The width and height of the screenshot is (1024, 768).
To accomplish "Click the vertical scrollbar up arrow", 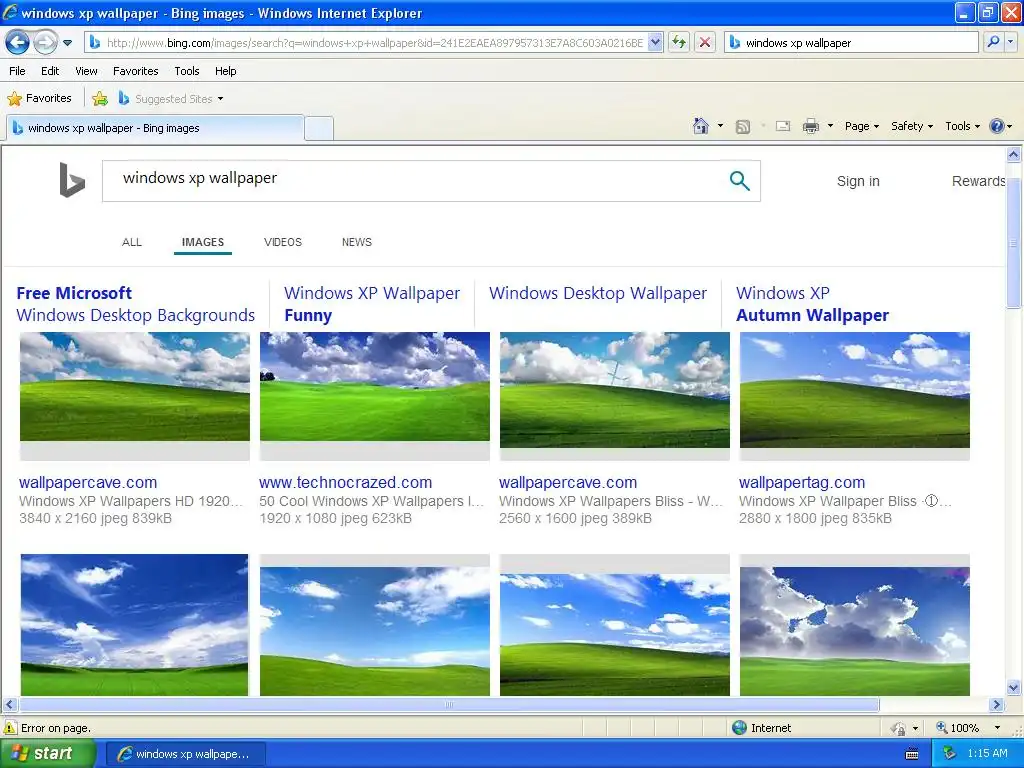I will coord(1014,155).
